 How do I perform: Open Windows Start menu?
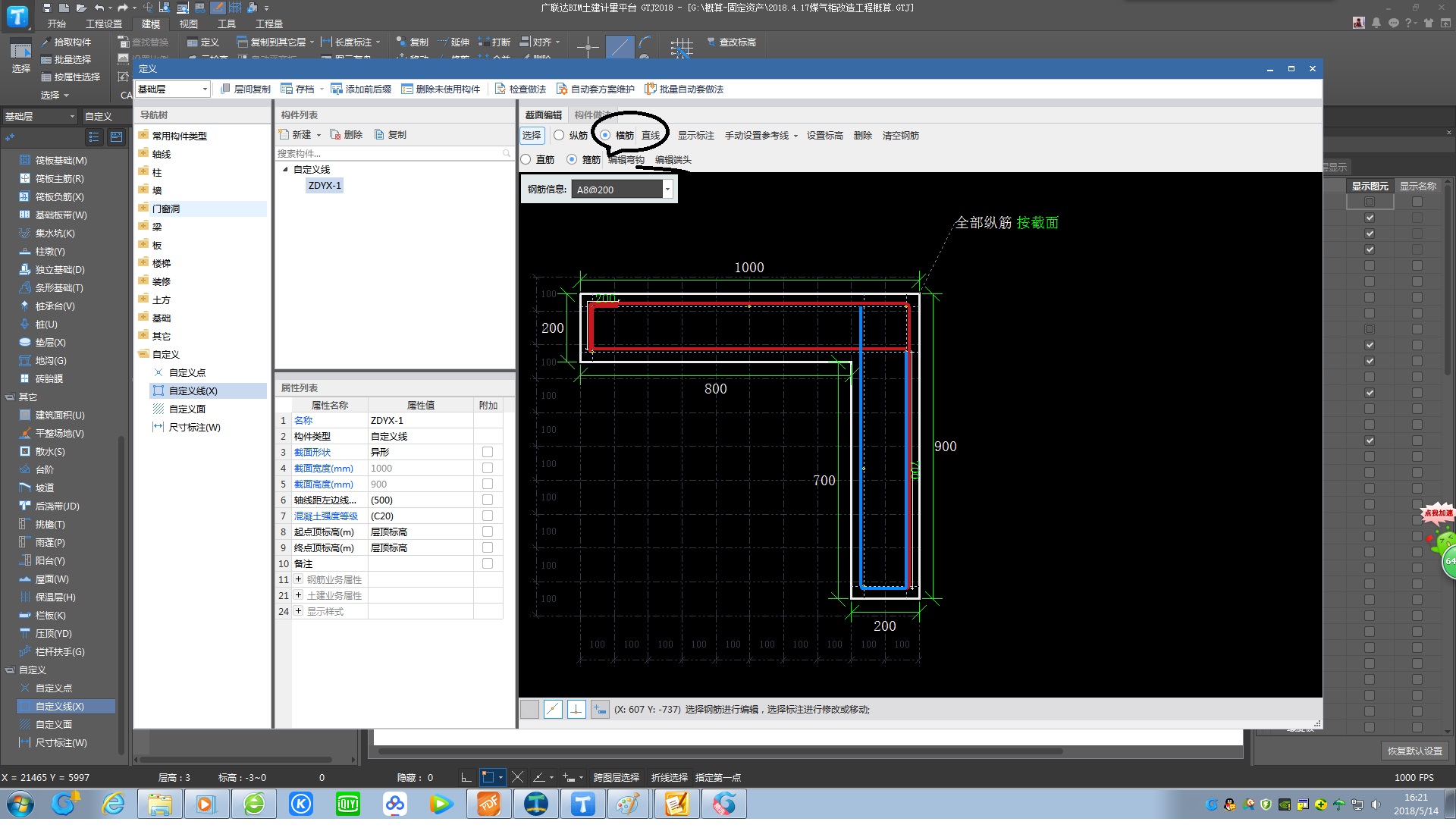point(20,804)
